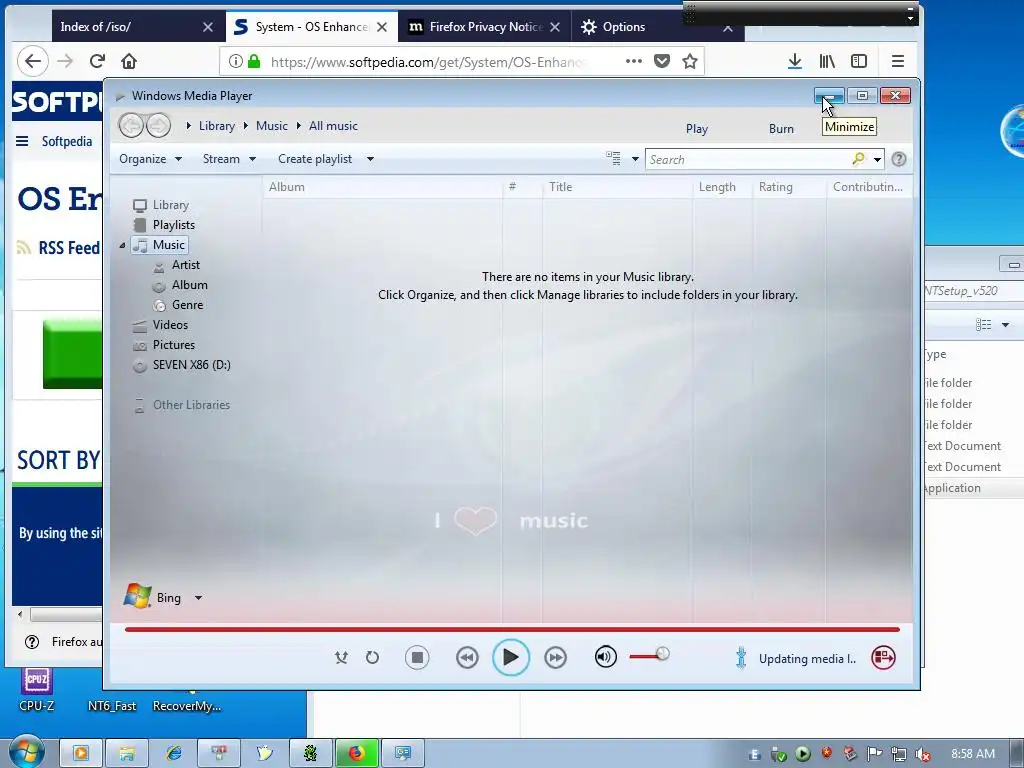Bookmark this page with the star icon
This screenshot has width=1024, height=768.
click(690, 61)
